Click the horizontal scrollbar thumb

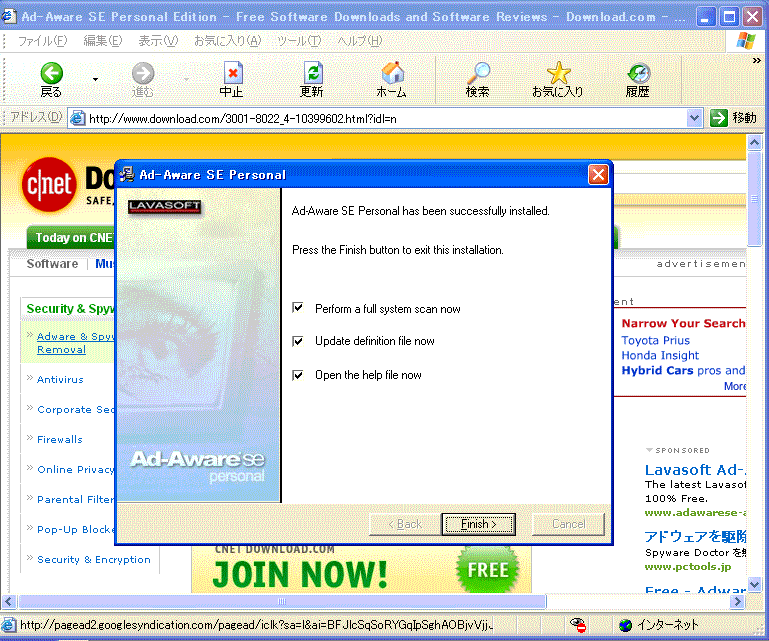pos(282,601)
